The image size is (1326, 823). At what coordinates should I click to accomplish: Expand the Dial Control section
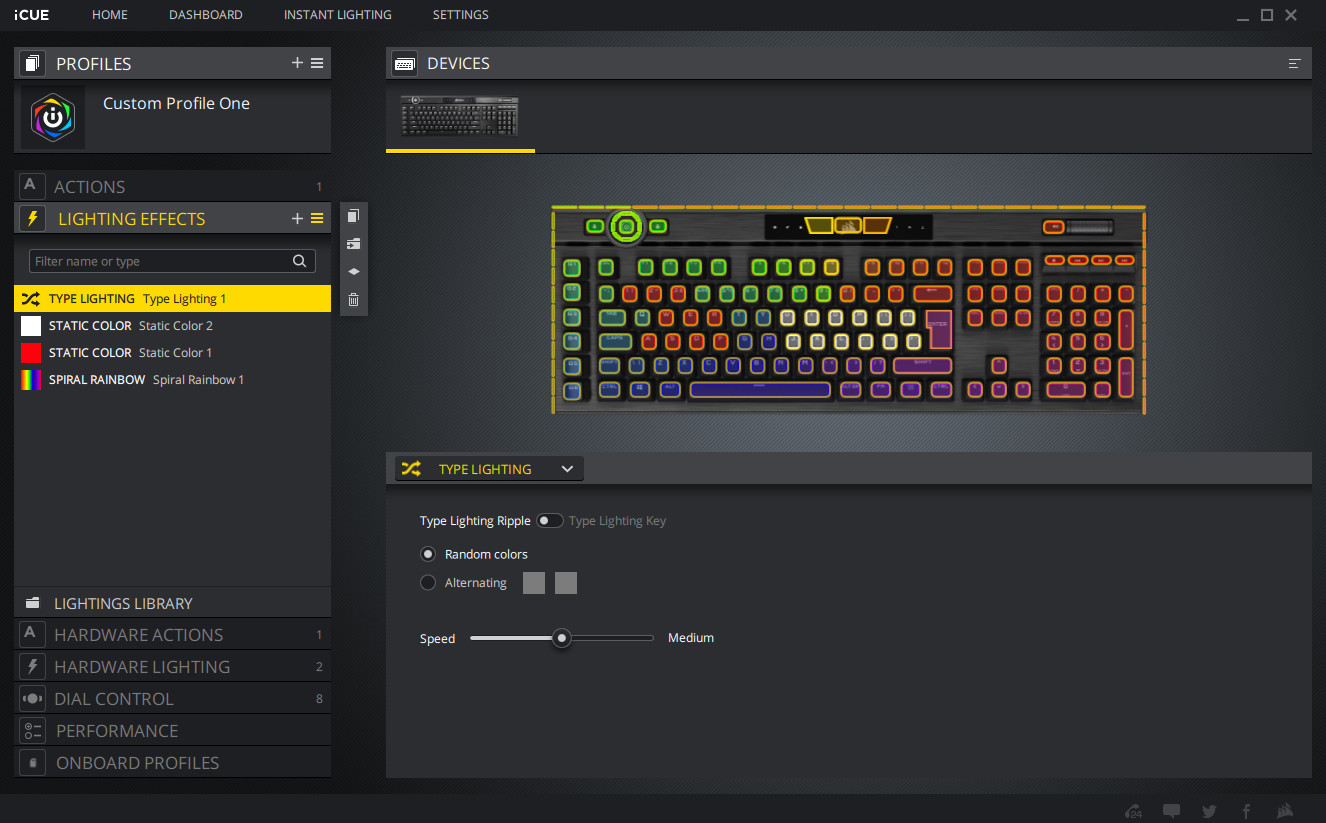172,699
